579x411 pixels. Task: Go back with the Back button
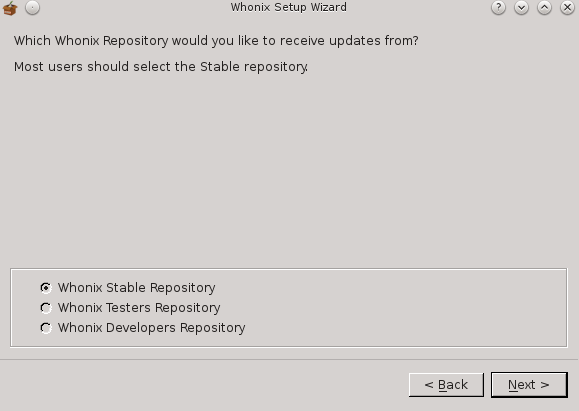pyautogui.click(x=446, y=385)
